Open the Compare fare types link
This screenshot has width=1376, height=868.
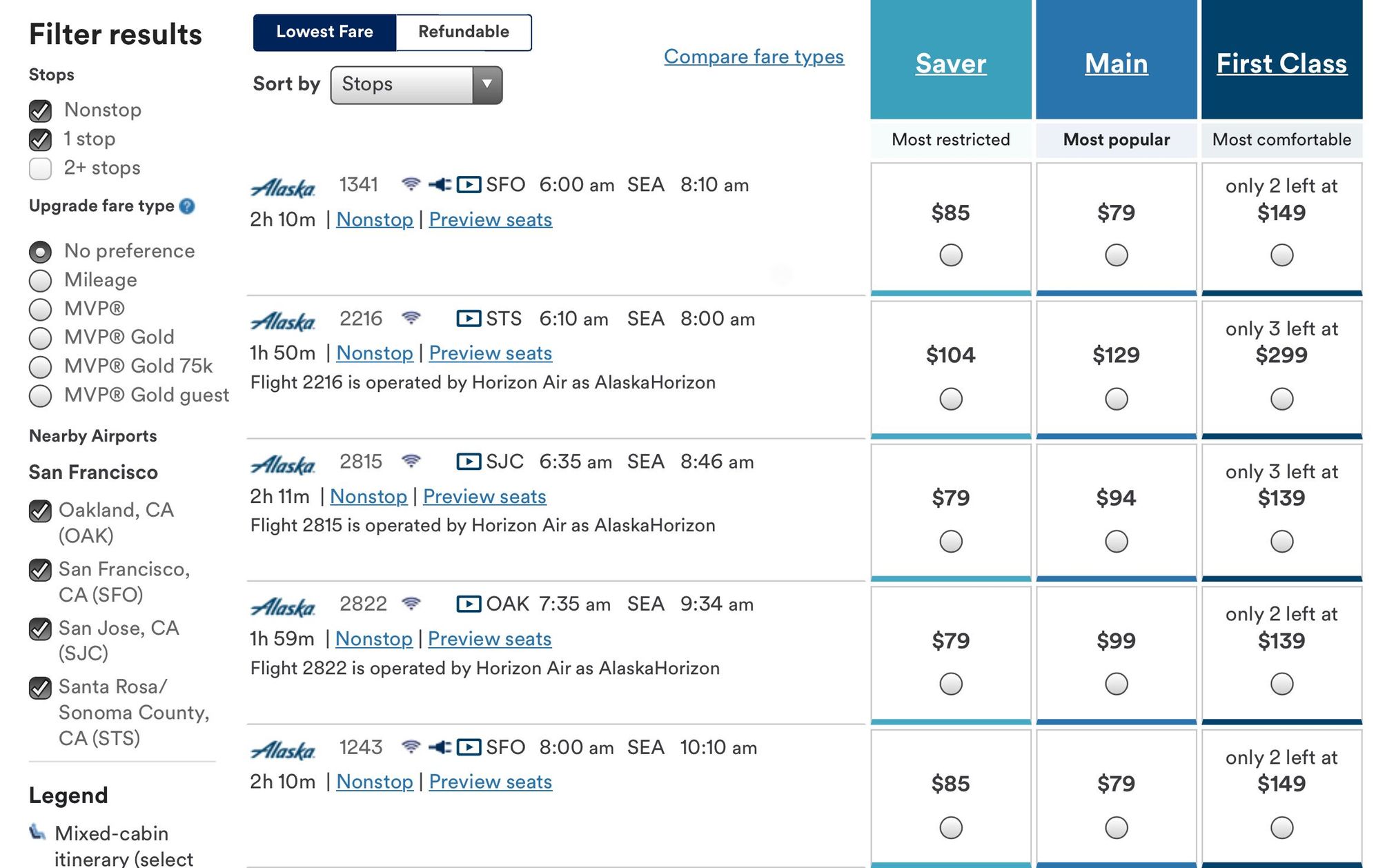point(754,57)
